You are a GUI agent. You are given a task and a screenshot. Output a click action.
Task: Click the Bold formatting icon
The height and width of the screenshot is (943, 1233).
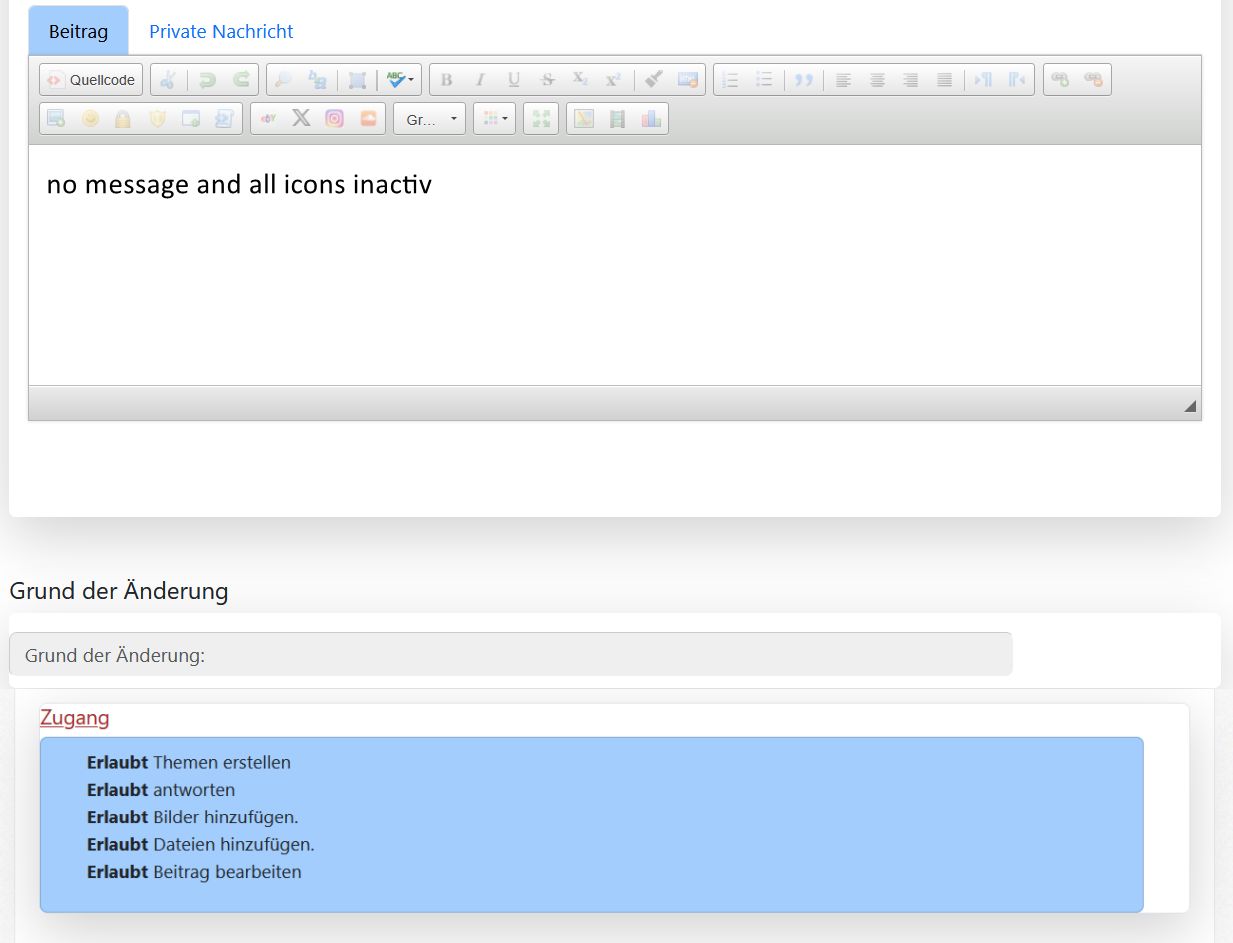[x=446, y=80]
